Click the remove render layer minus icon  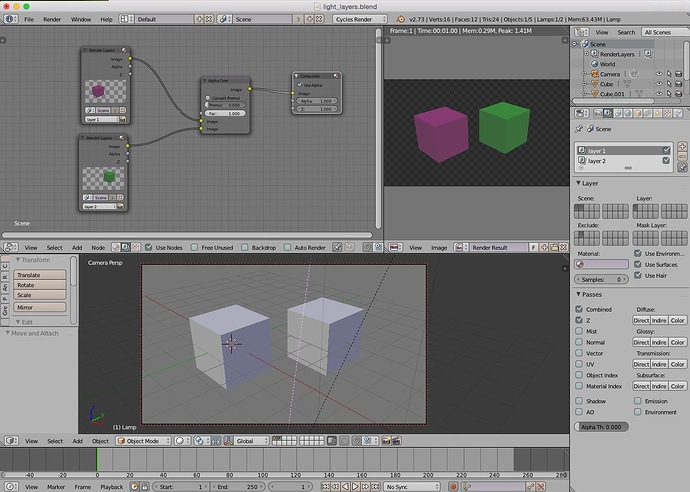(682, 157)
